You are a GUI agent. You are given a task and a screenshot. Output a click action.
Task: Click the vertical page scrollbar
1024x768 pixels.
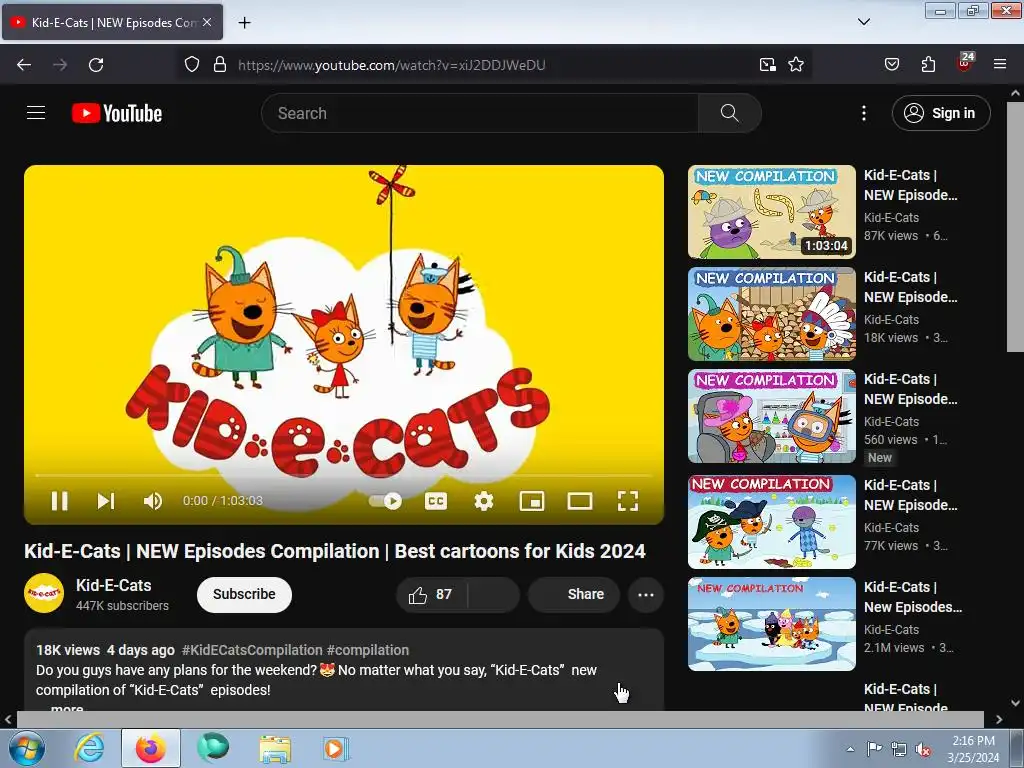(1015, 227)
